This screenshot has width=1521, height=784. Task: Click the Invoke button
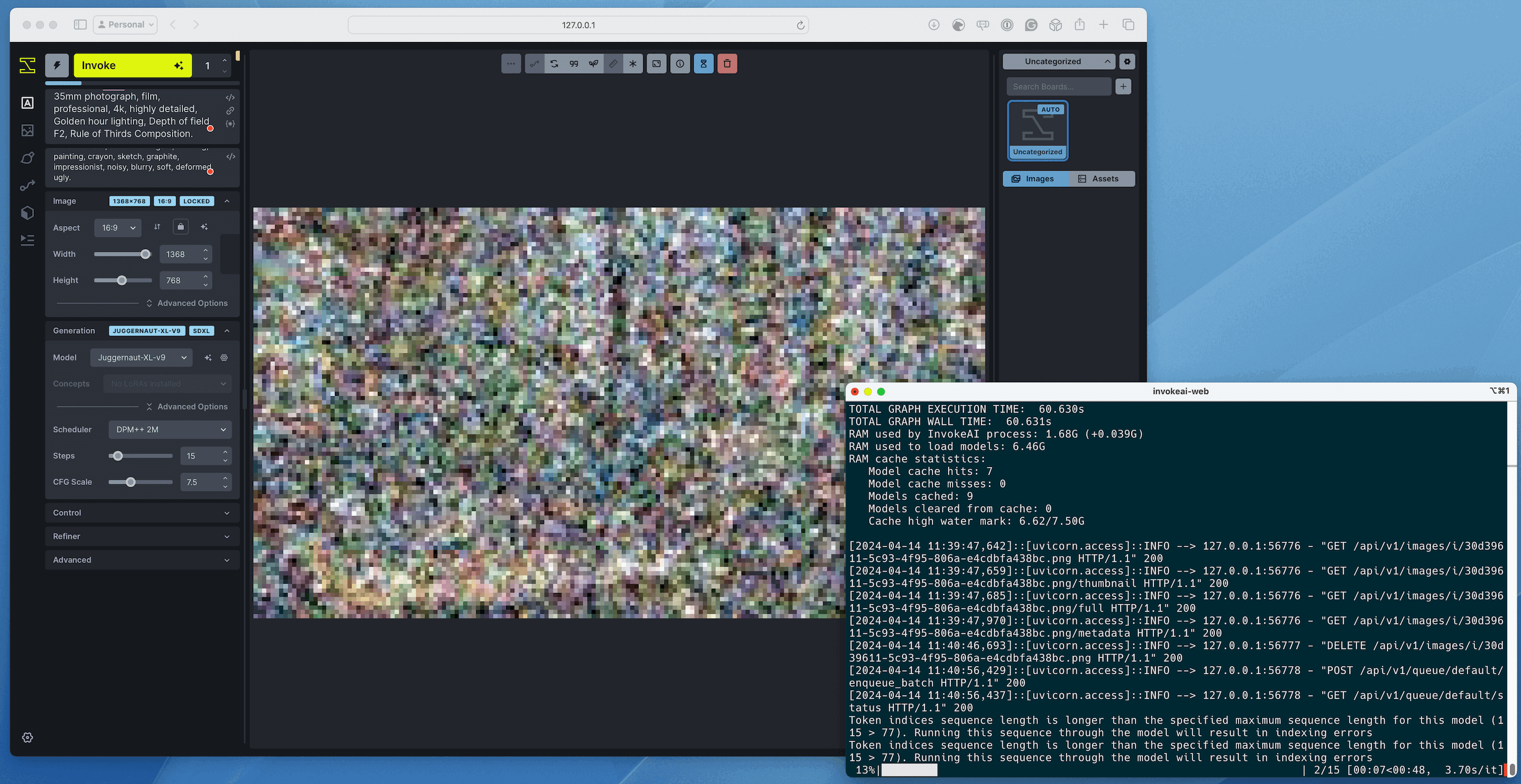tap(132, 66)
